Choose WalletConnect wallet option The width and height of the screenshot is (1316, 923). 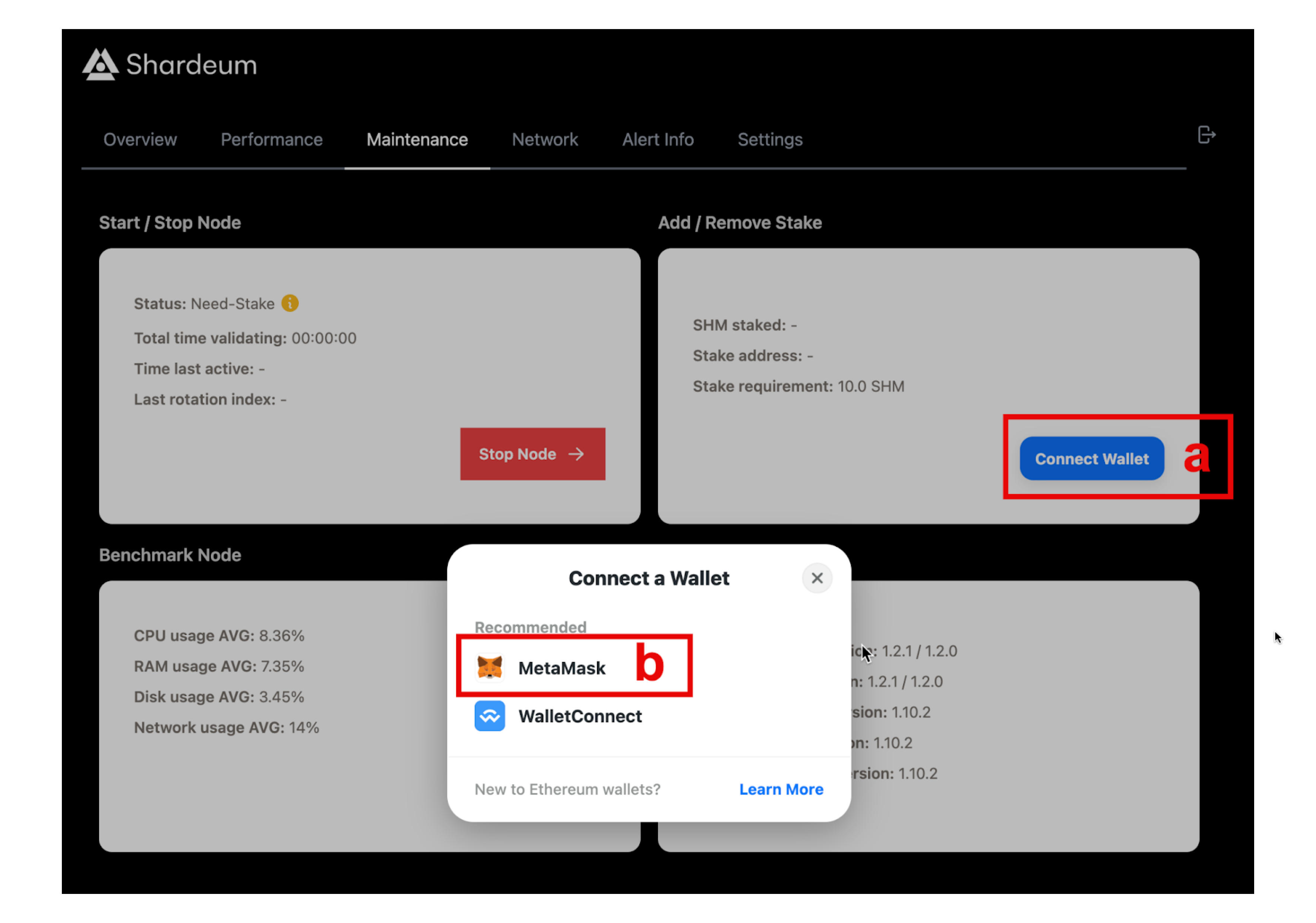coord(649,716)
